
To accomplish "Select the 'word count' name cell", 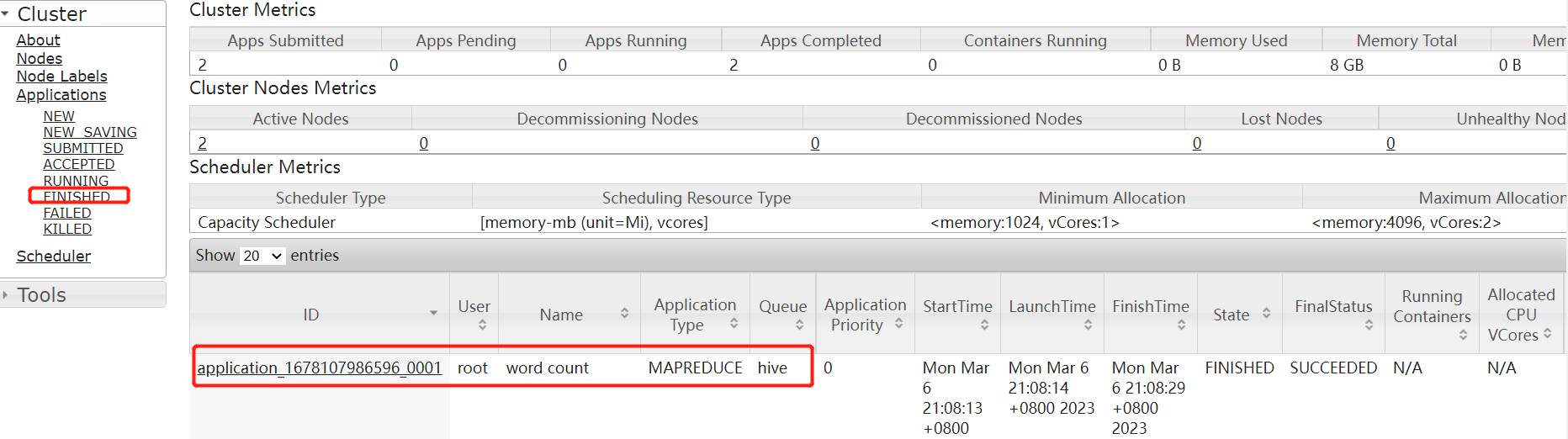I will pyautogui.click(x=548, y=368).
